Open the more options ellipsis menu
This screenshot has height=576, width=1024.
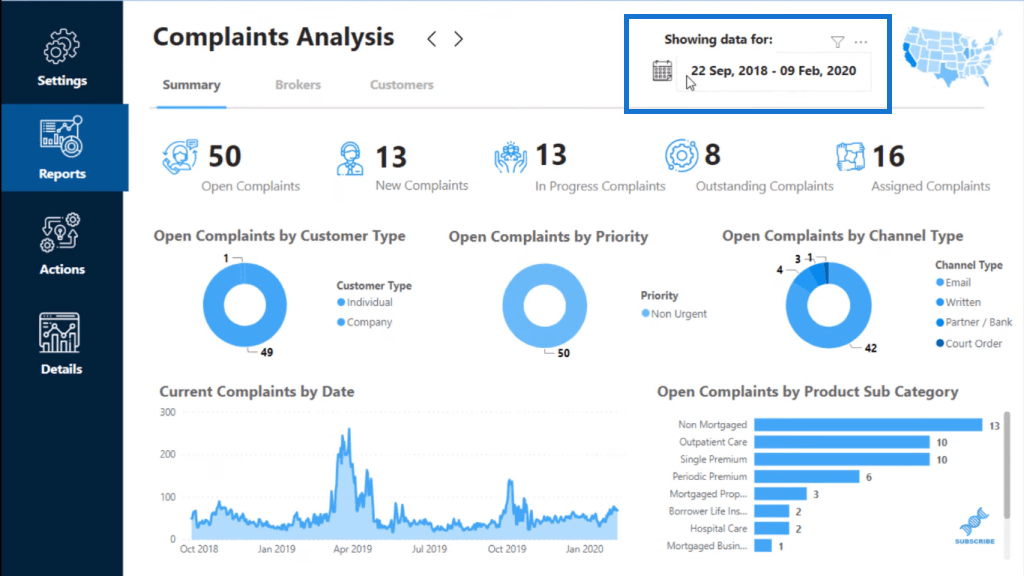pyautogui.click(x=861, y=42)
